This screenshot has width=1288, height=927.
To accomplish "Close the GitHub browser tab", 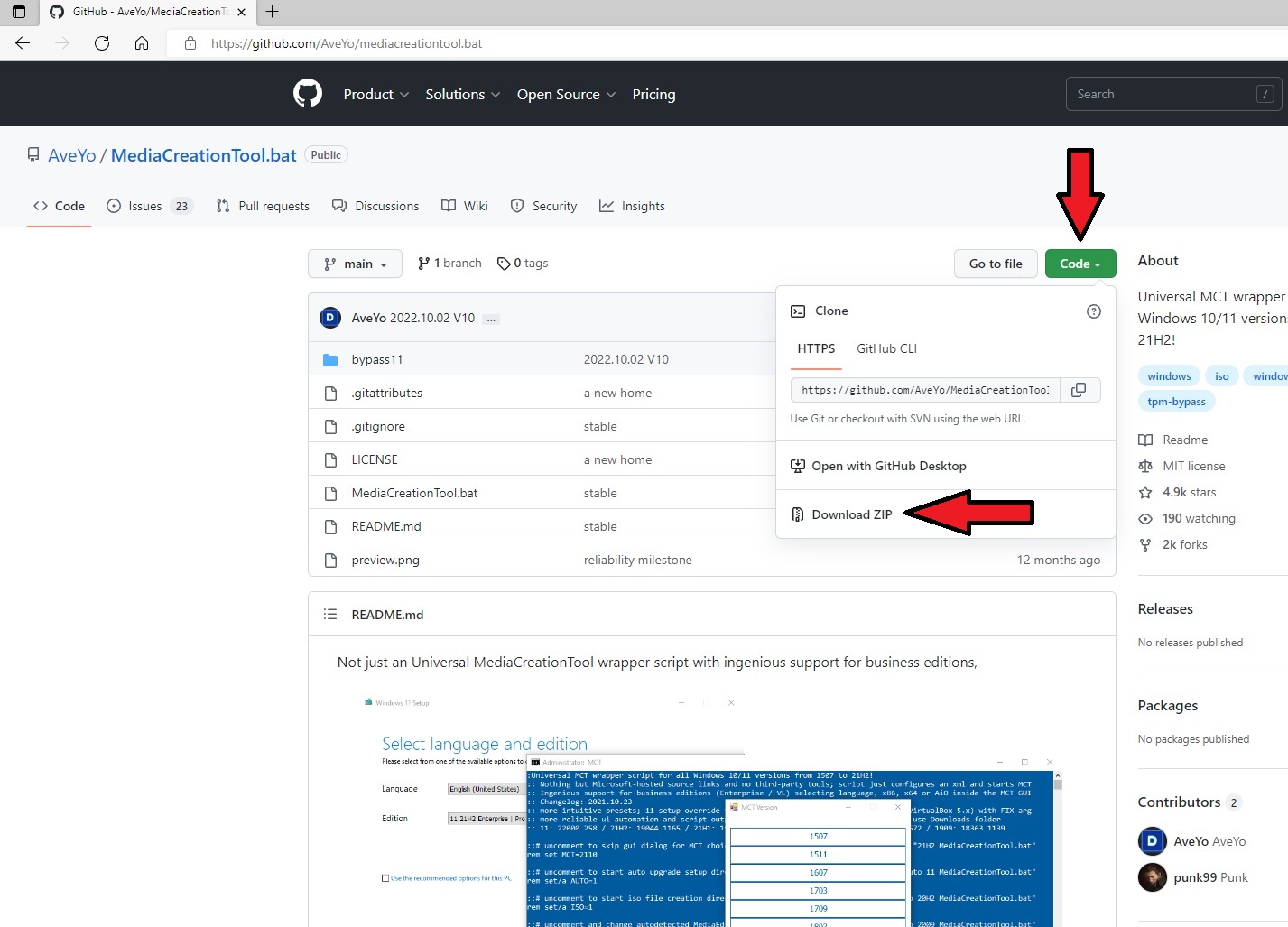I will click(x=241, y=12).
